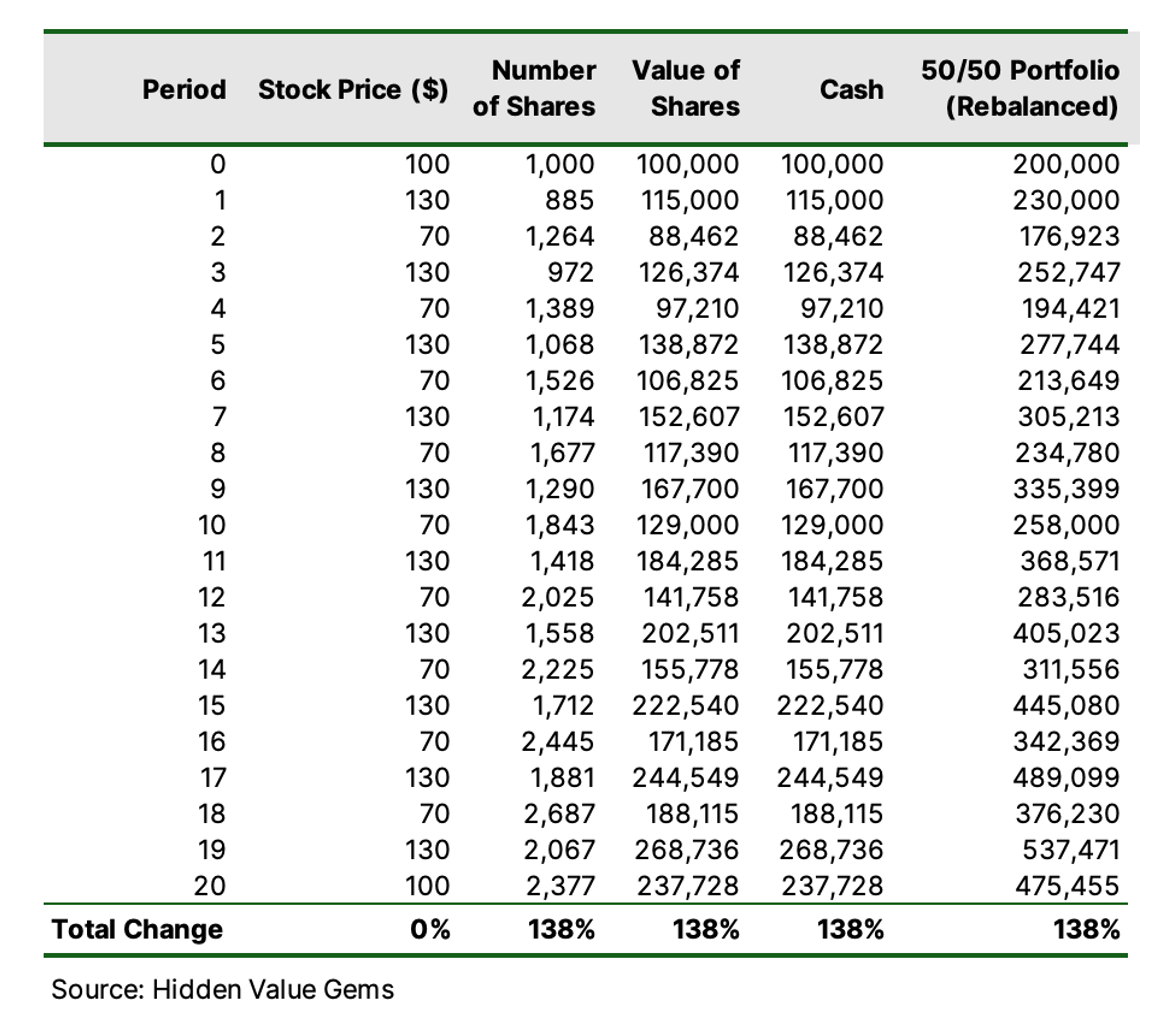1164x1026 pixels.
Task: Select the 2,377 shares cell in period 20
Action: tap(559, 886)
